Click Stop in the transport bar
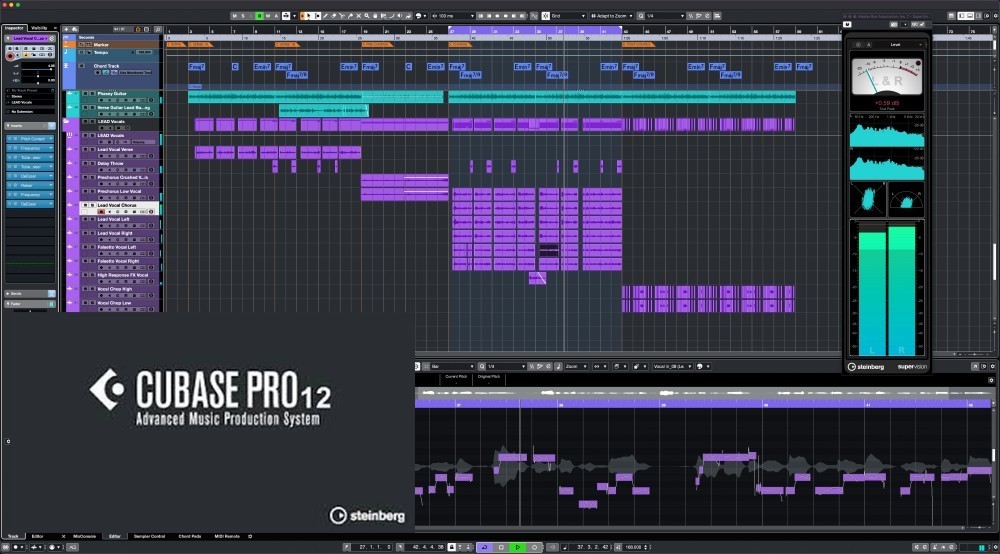The height and width of the screenshot is (554, 1000). point(501,547)
